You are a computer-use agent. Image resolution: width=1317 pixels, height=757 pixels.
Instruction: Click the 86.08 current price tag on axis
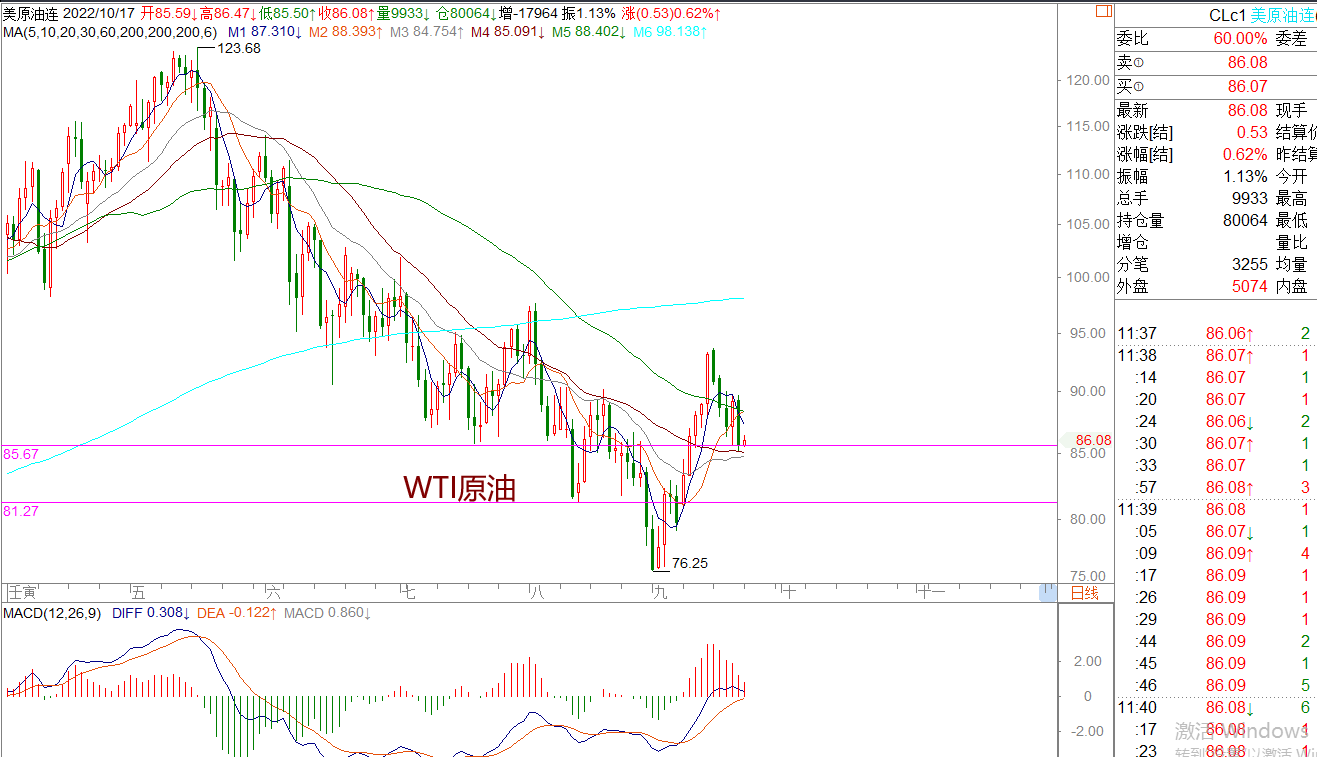tap(1094, 440)
